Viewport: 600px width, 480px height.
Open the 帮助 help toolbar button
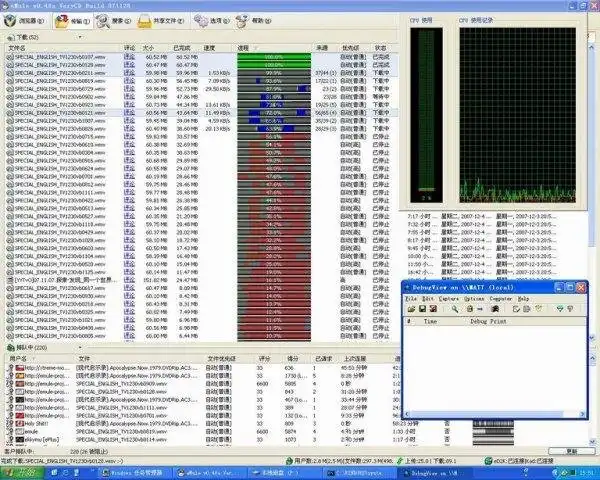253,21
